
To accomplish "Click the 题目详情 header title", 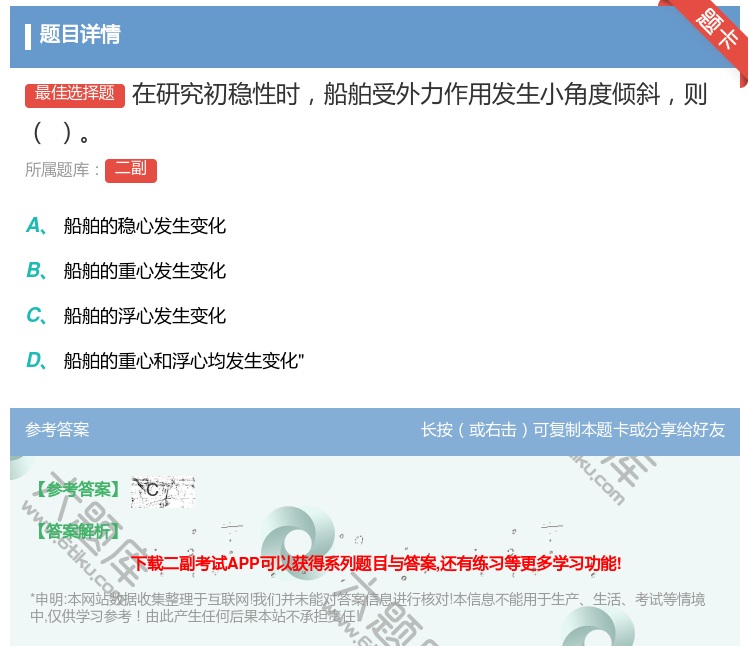I will pyautogui.click(x=80, y=34).
